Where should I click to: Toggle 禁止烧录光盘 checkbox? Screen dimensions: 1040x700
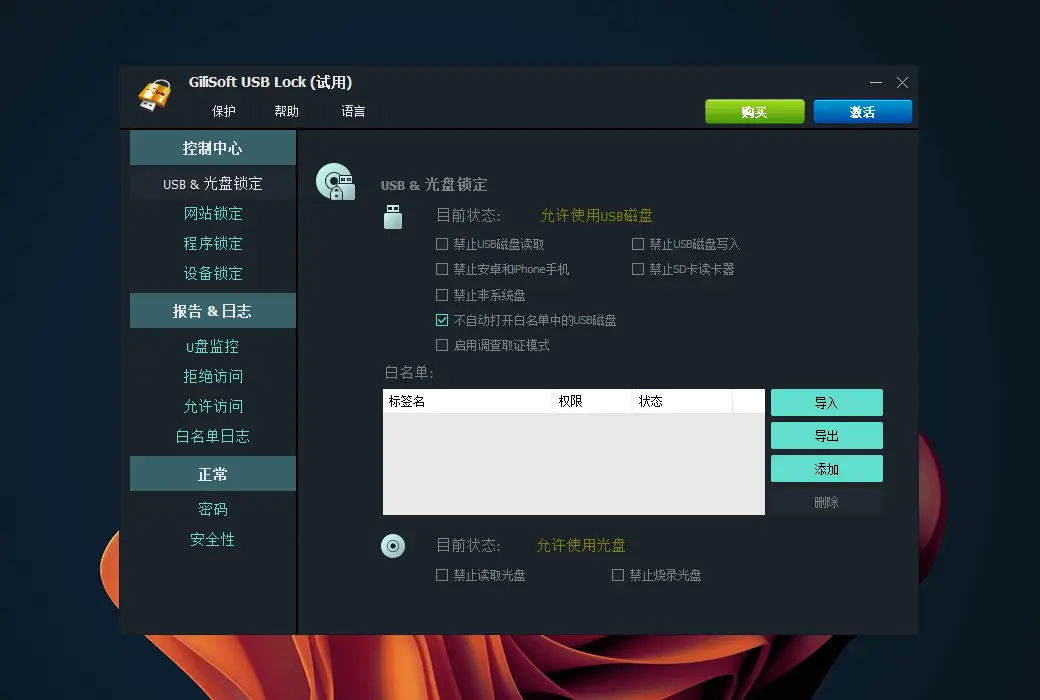click(x=618, y=575)
